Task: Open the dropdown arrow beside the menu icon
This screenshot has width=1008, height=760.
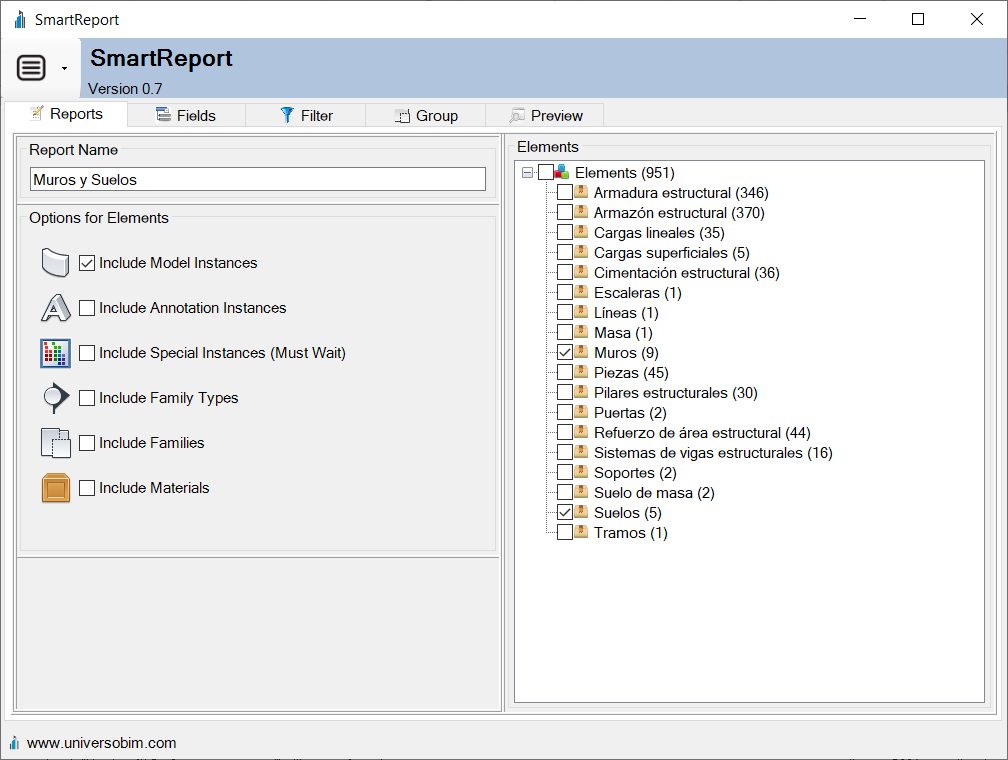Action: [64, 68]
